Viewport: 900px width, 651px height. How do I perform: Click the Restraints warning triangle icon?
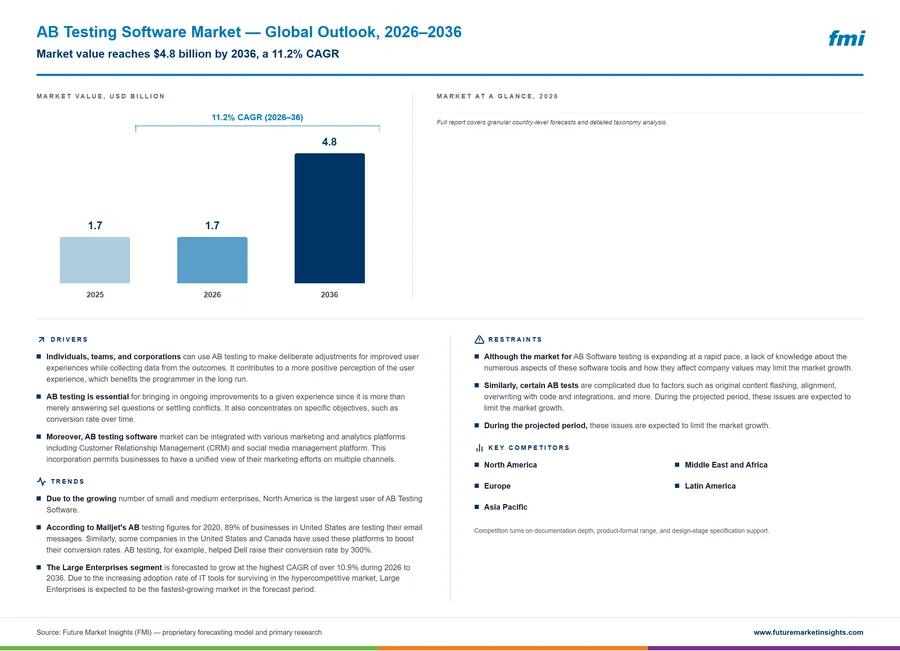tap(479, 339)
